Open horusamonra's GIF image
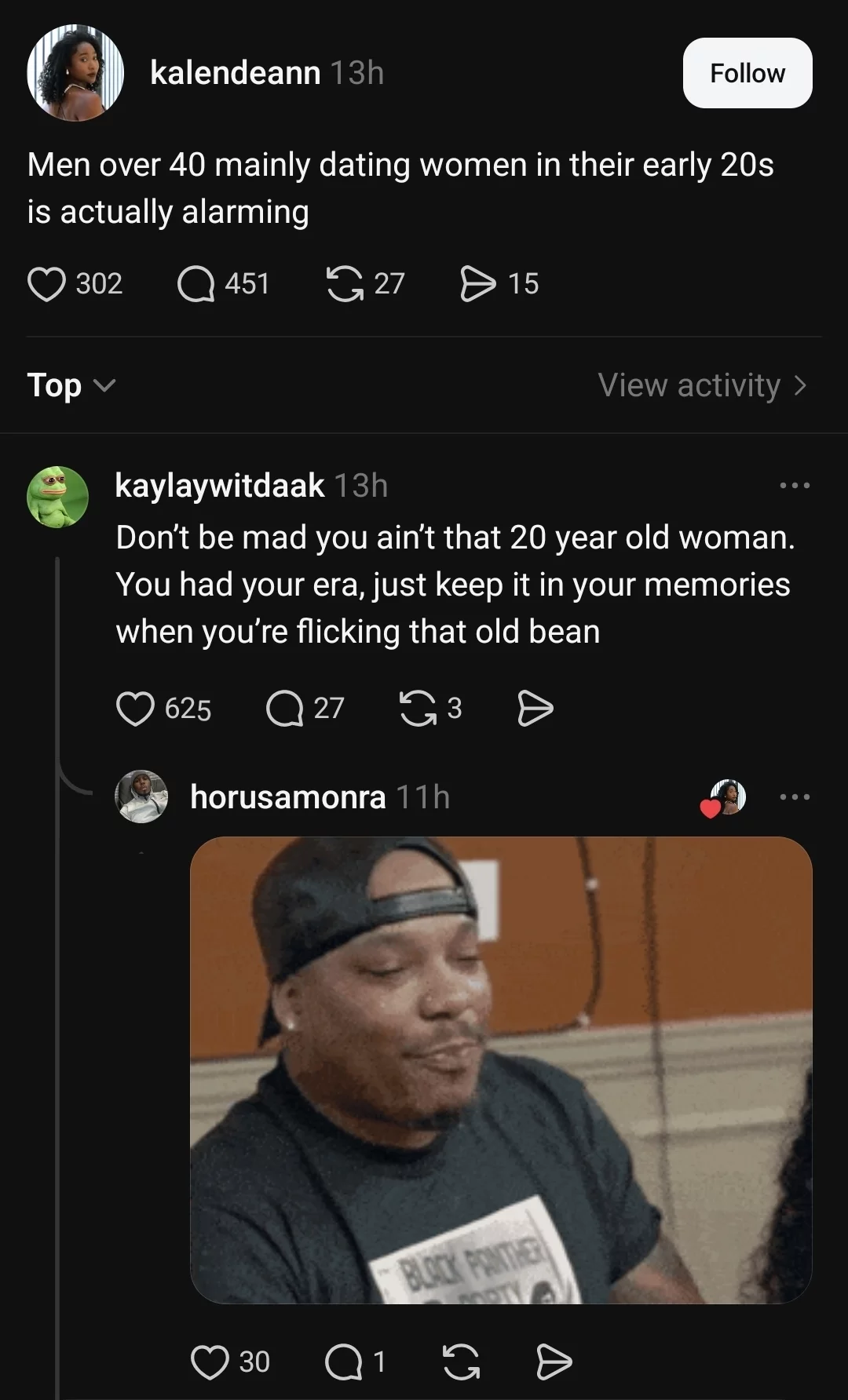 click(501, 1070)
